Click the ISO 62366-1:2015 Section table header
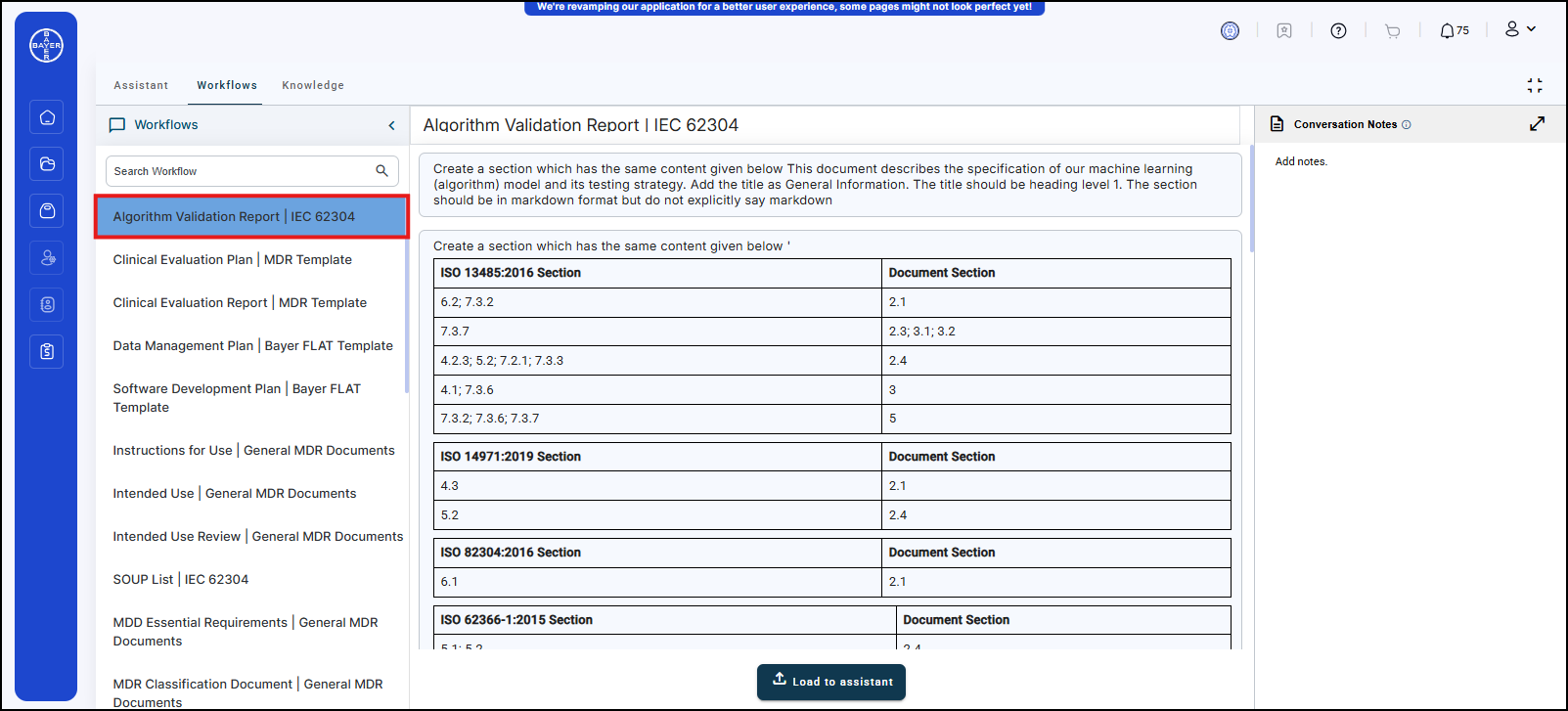This screenshot has height=711, width=1568. [x=665, y=620]
